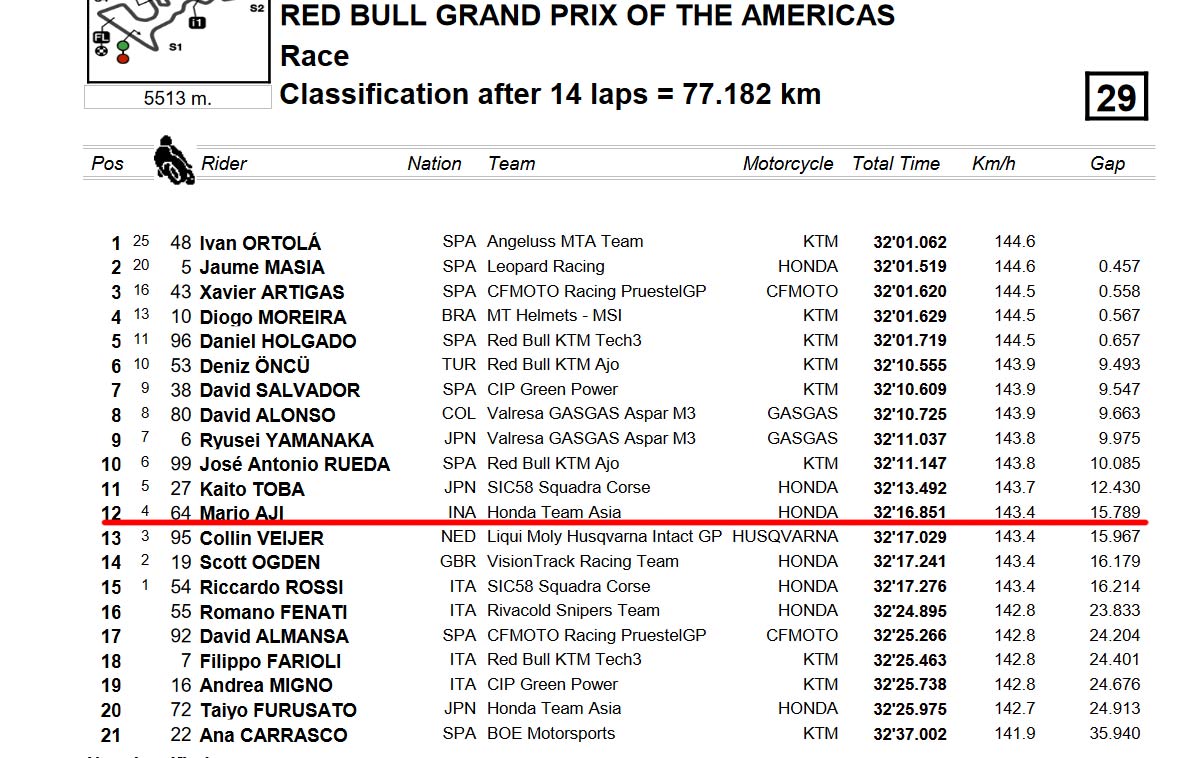The width and height of the screenshot is (1194, 758).
Task: Click the red start light on circuit map
Action: click(123, 59)
